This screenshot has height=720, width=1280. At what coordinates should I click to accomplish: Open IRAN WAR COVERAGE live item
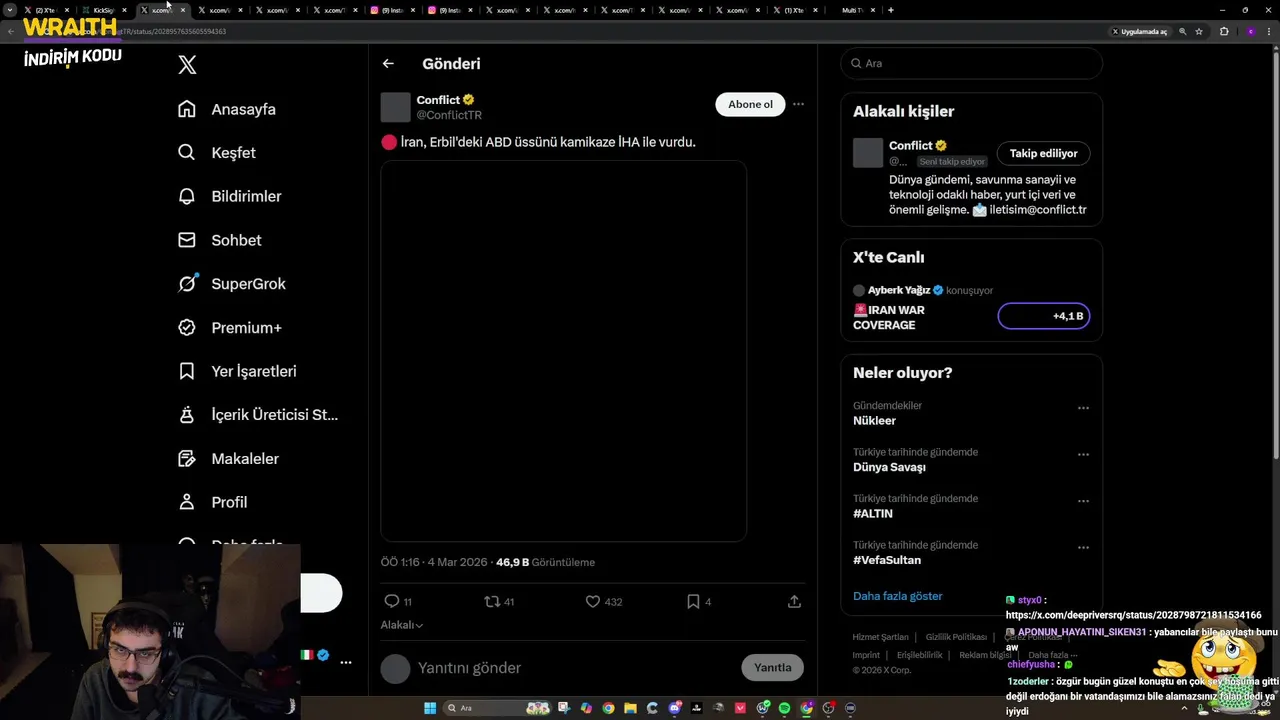(889, 317)
